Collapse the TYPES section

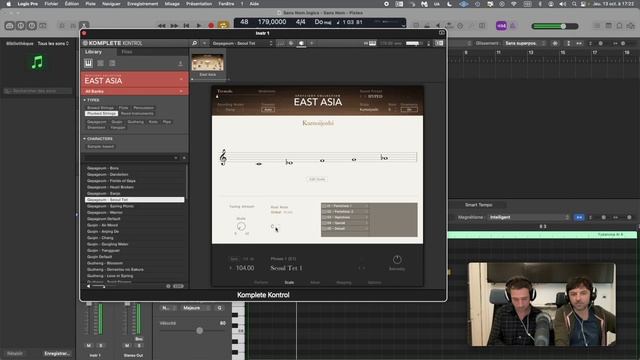(91, 100)
